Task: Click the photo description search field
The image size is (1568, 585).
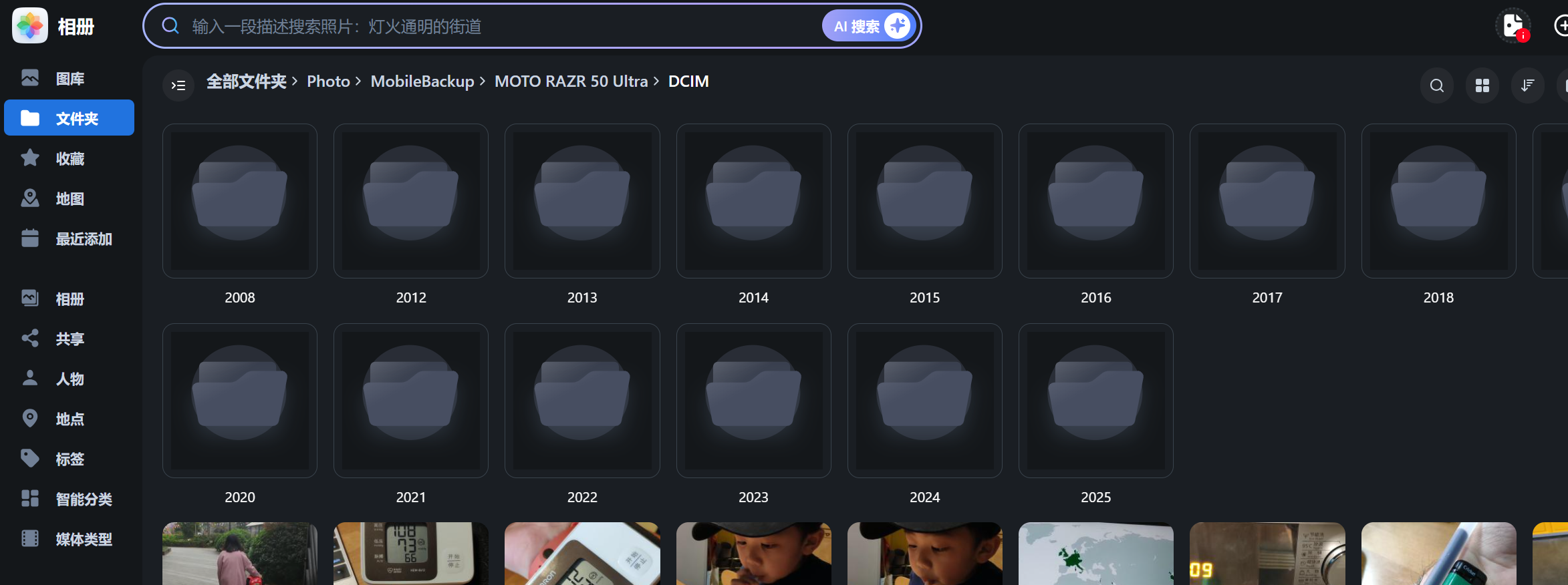Action: coord(495,26)
